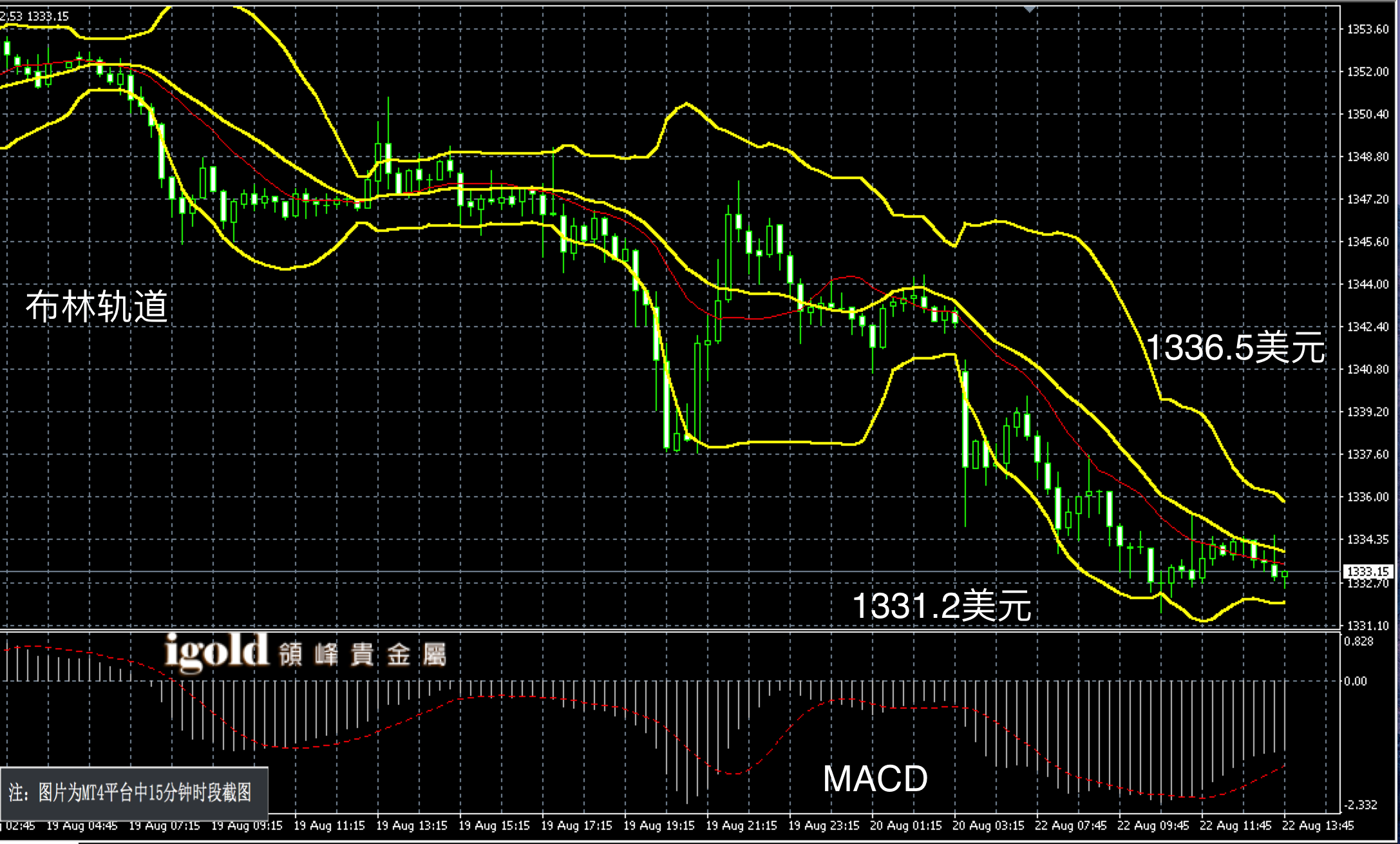Click the OHLC readout in top-left corner

35,16
